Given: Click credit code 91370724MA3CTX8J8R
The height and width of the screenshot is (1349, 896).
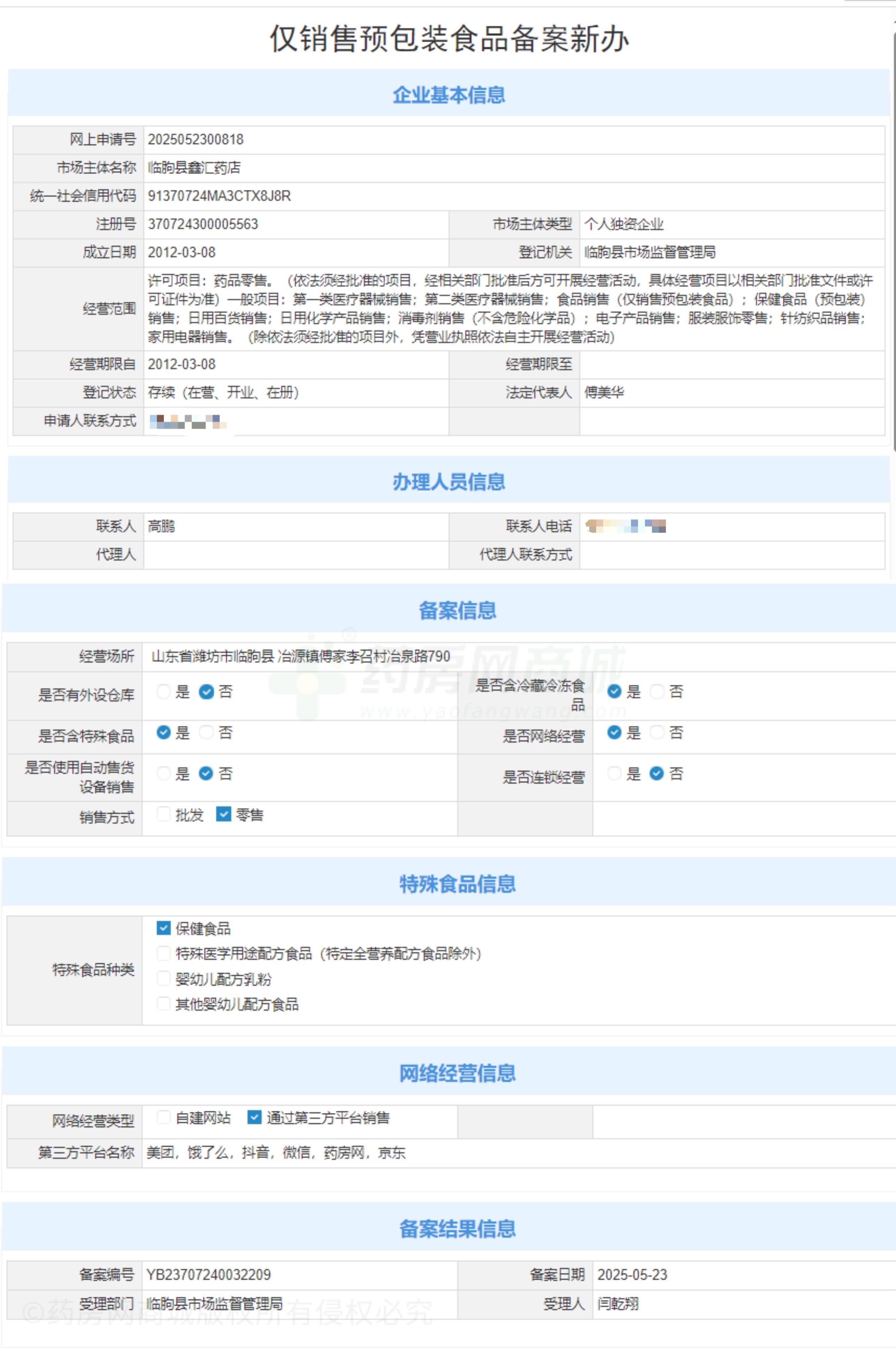Looking at the screenshot, I should click(219, 196).
